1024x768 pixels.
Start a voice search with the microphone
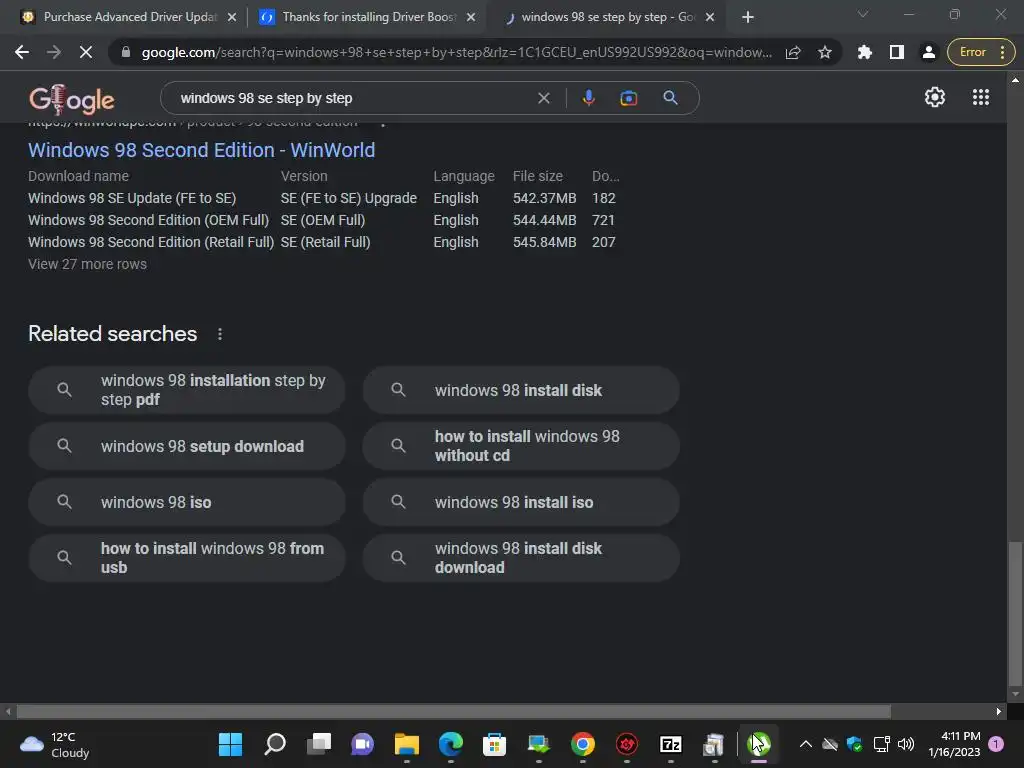pyautogui.click(x=588, y=98)
